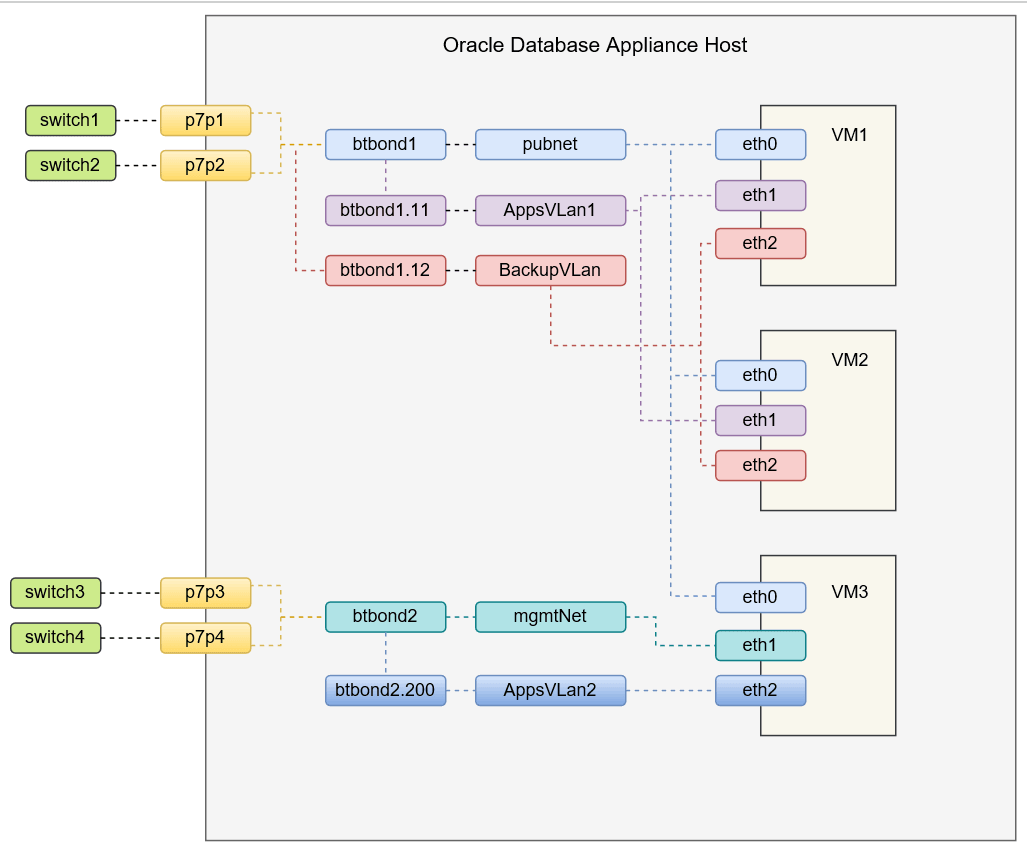Enable the BackupVLan network node
This screenshot has height=854, width=1027.
click(x=550, y=270)
